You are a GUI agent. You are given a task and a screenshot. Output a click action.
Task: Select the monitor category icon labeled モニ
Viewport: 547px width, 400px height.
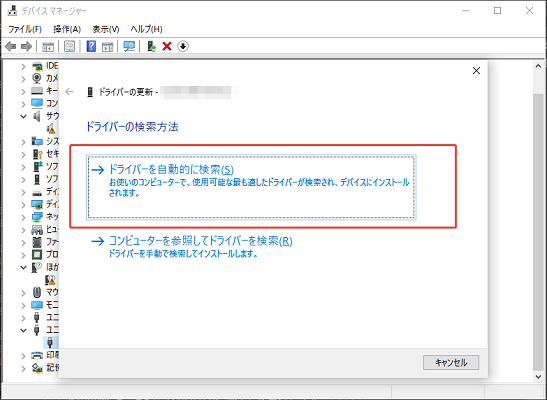tap(37, 305)
